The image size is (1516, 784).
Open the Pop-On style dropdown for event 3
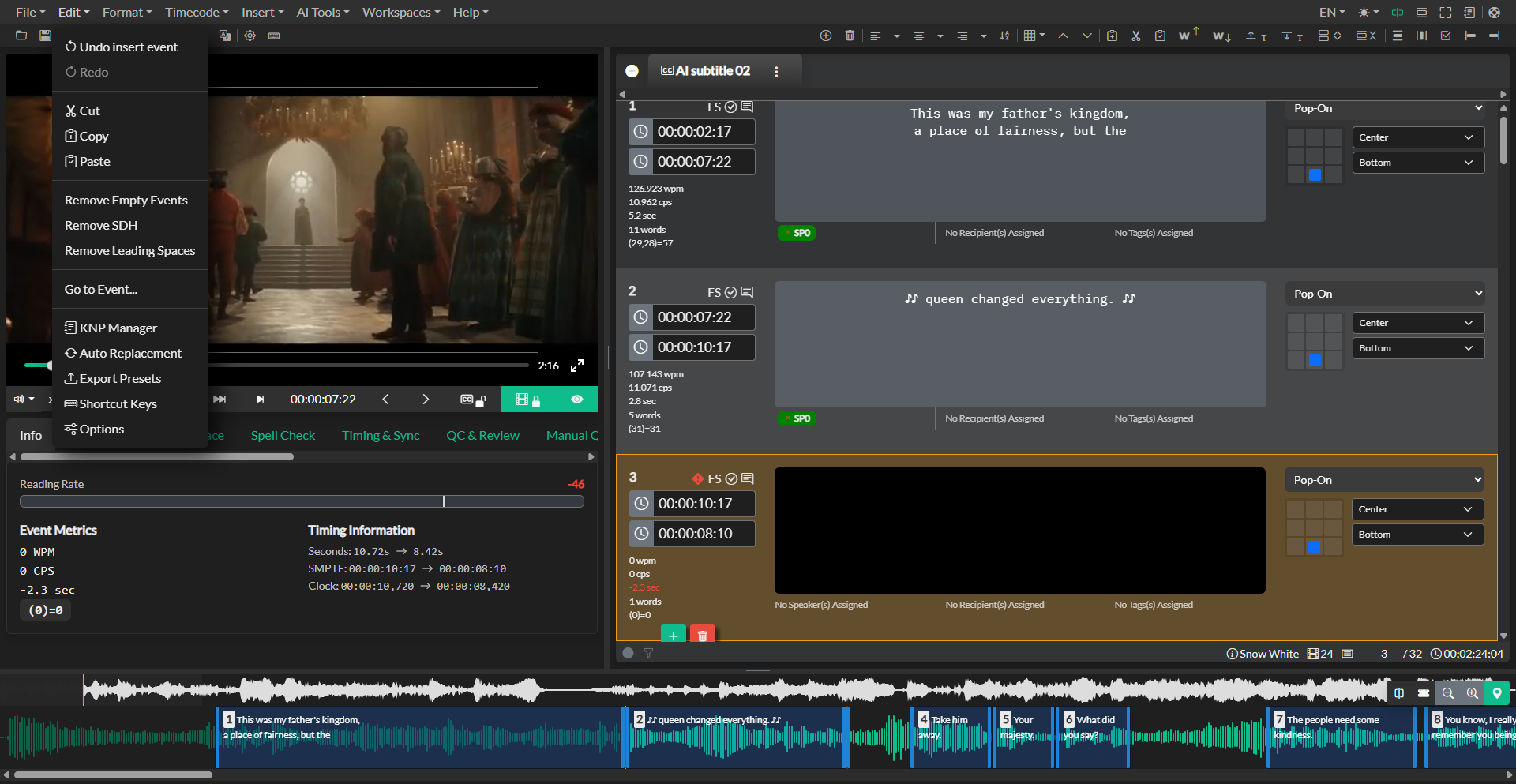pyautogui.click(x=1383, y=479)
